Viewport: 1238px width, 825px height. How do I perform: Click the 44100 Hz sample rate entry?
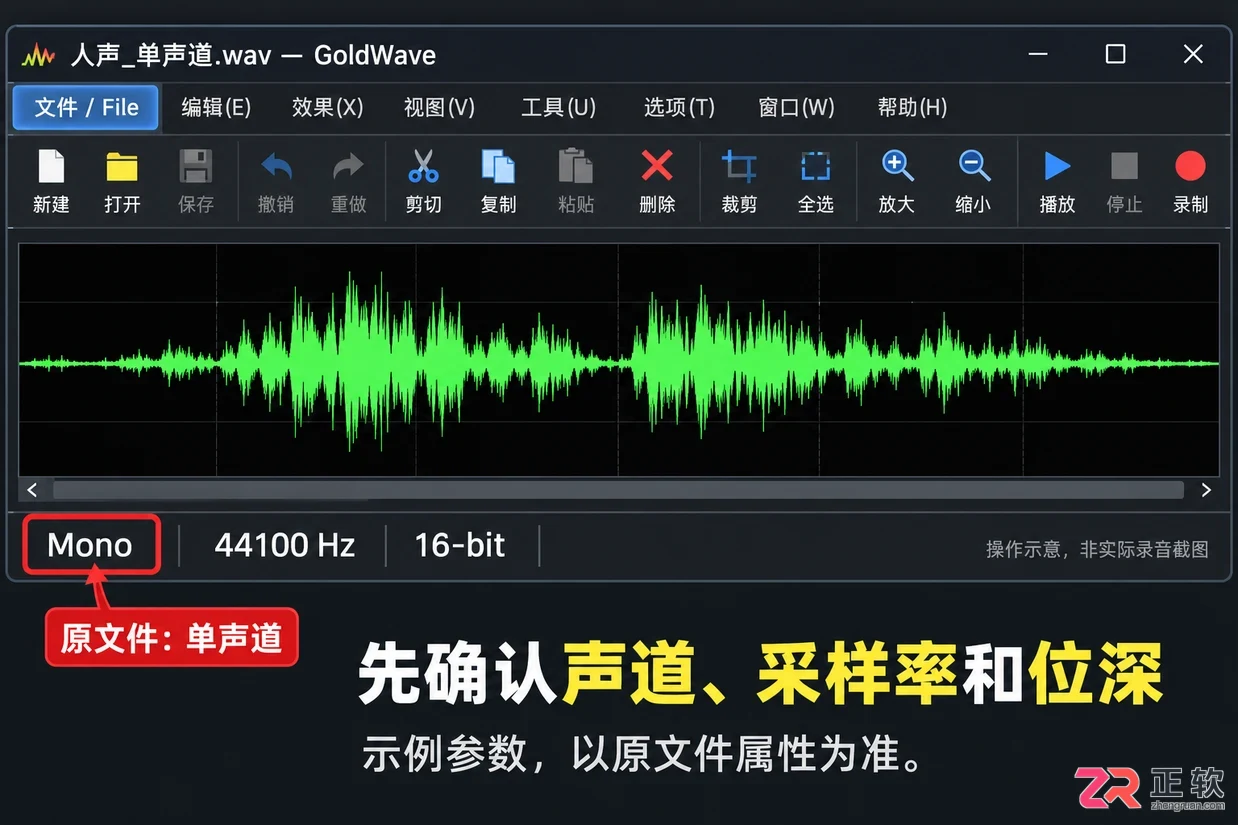tap(285, 545)
